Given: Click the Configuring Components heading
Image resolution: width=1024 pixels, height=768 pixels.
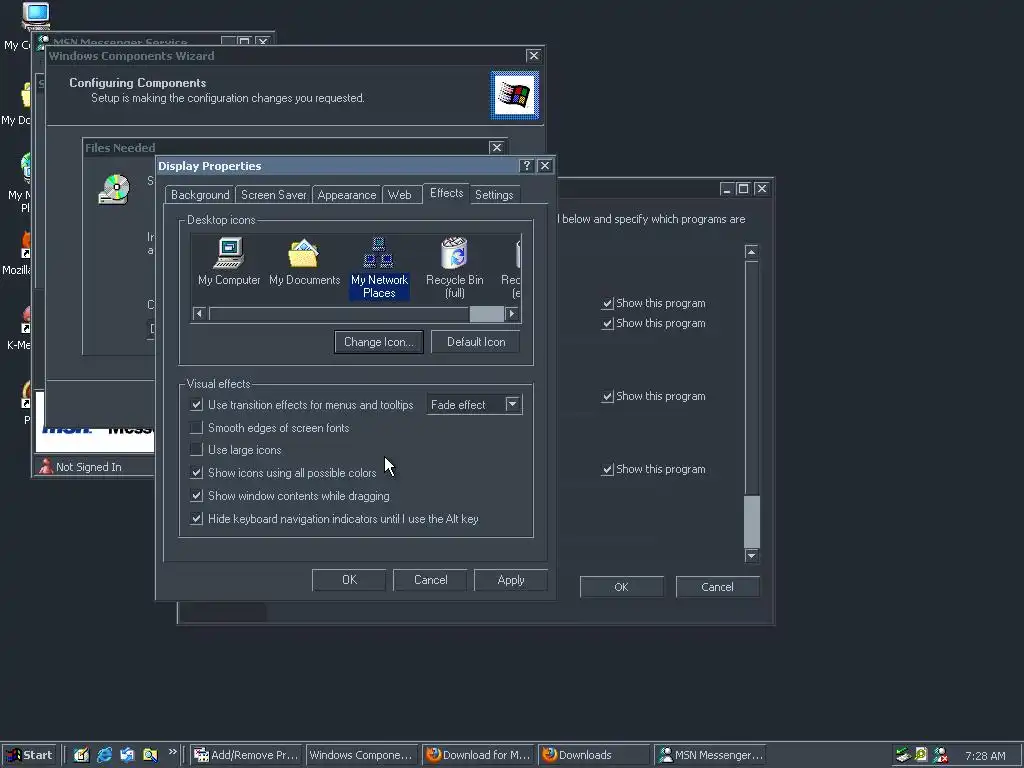Looking at the screenshot, I should click(138, 83).
